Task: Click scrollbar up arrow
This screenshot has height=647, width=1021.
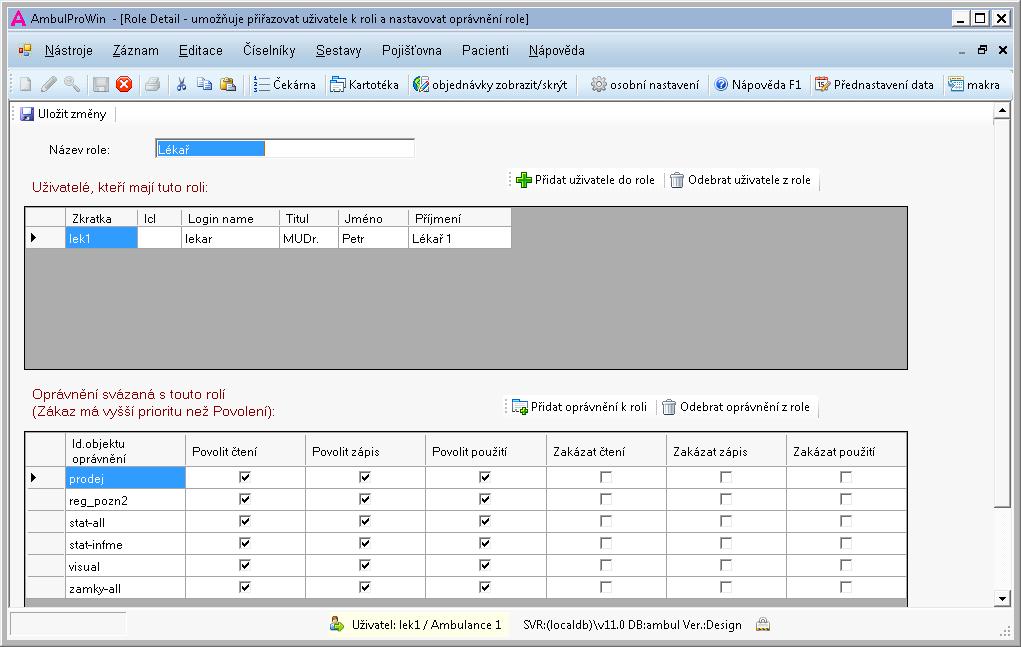Action: 1002,111
